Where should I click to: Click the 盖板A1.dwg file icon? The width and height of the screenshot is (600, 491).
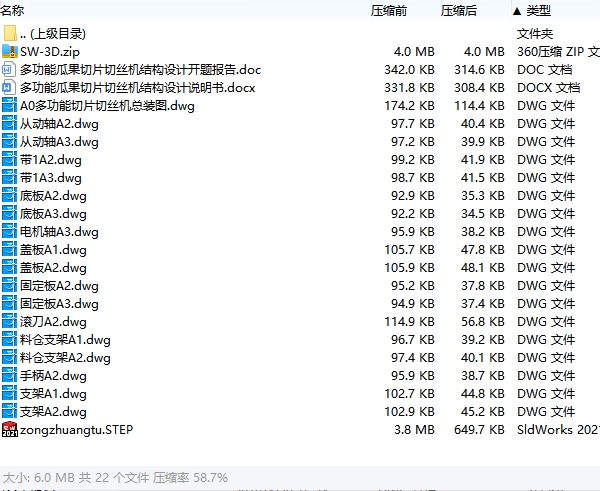pyautogui.click(x=10, y=249)
